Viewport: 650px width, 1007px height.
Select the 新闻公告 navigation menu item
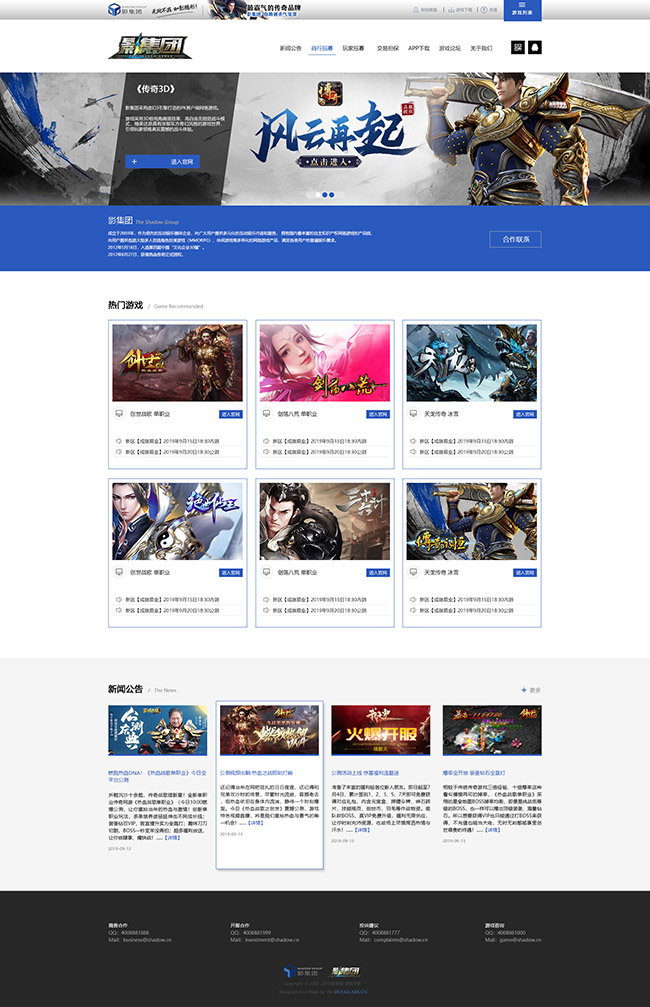click(291, 48)
